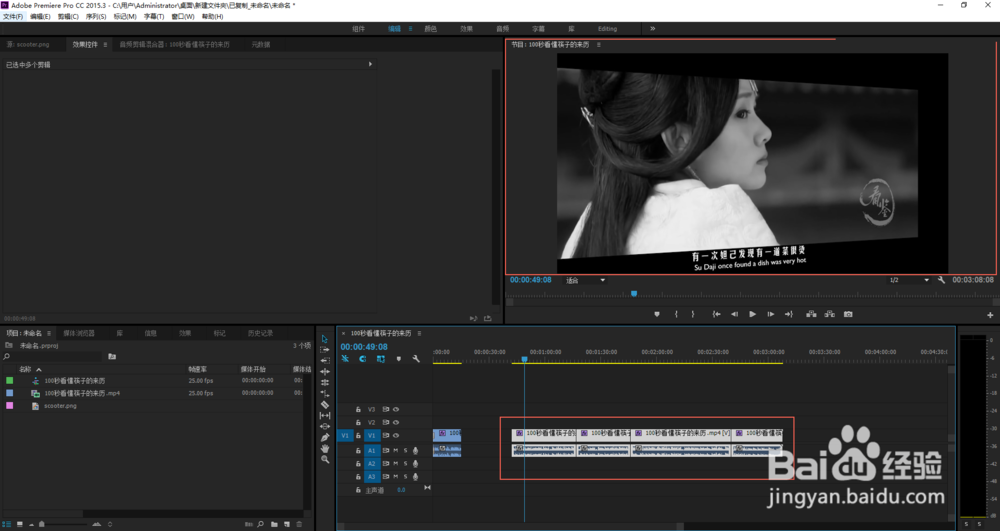Open the 序列(S) menu
This screenshot has height=531, width=1000.
pos(96,17)
